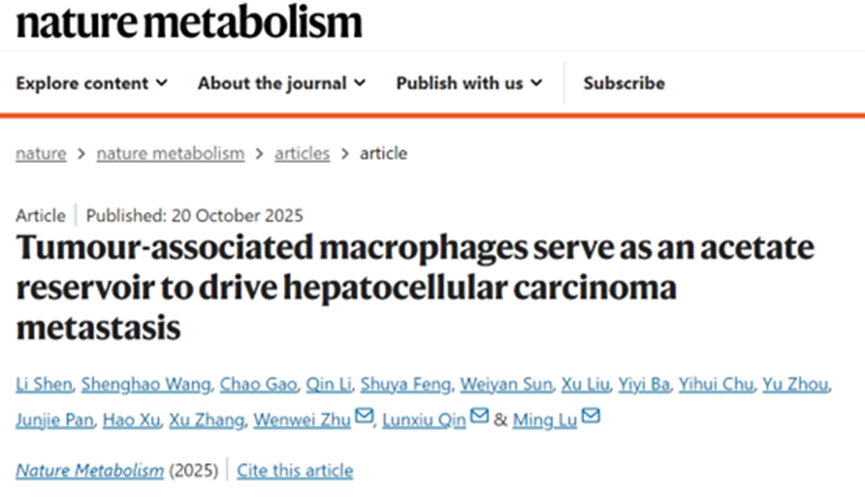The width and height of the screenshot is (865, 501).
Task: Go to the nature breadcrumb link
Action: (41, 153)
